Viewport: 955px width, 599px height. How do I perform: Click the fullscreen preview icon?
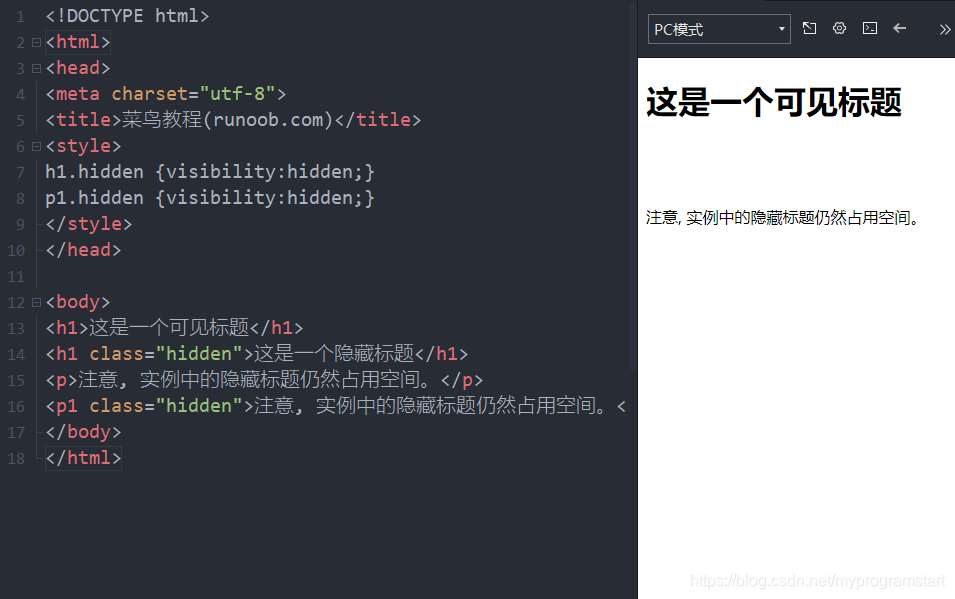point(809,28)
